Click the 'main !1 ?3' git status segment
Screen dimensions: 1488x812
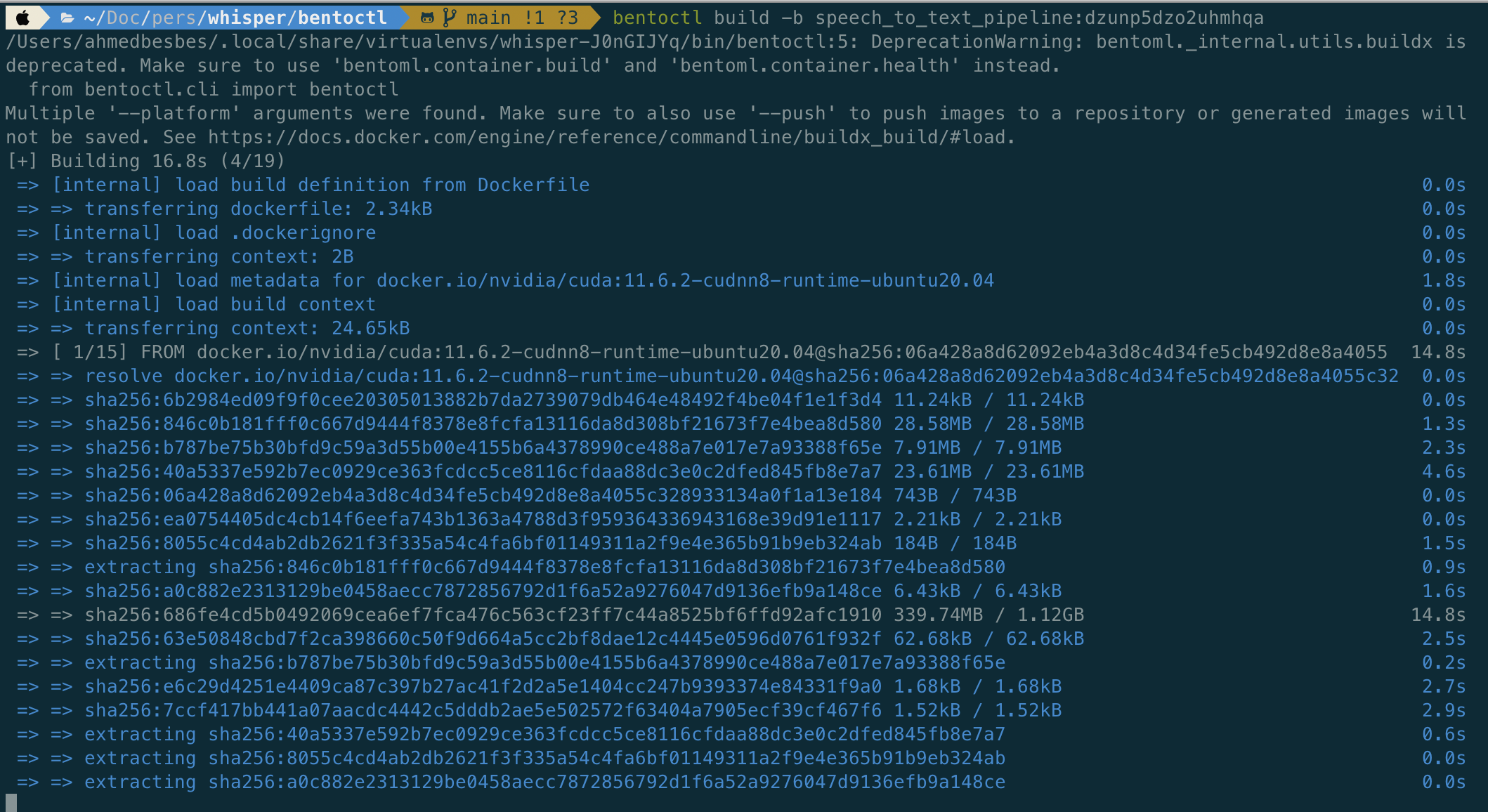(x=522, y=18)
